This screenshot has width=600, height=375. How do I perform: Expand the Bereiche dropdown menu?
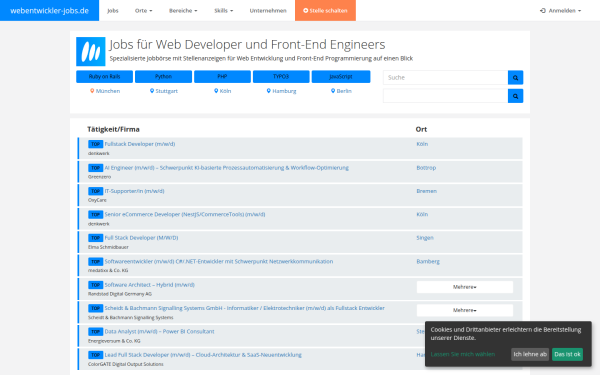[x=183, y=11]
